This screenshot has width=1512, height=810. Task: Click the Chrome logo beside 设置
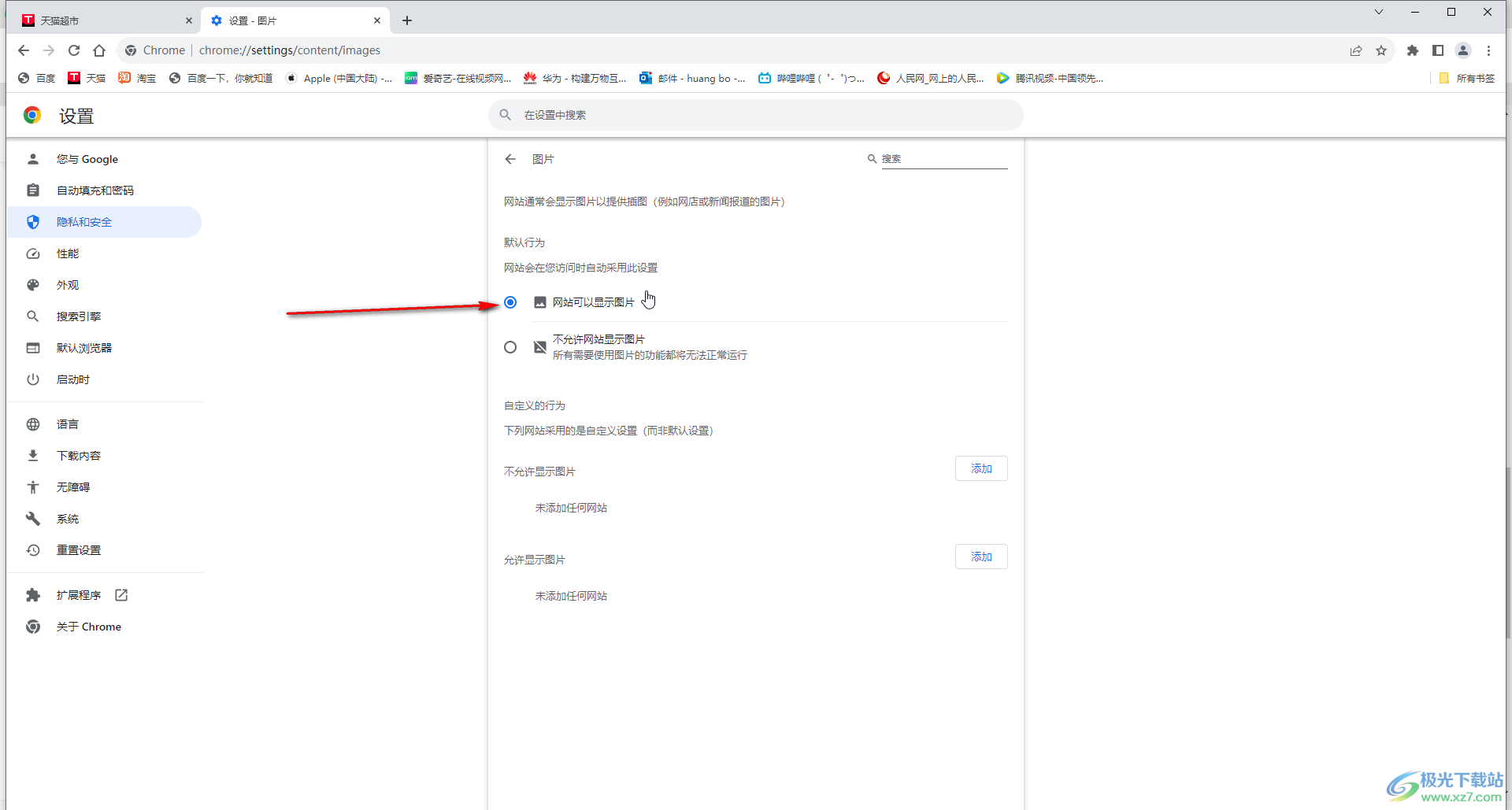(32, 116)
